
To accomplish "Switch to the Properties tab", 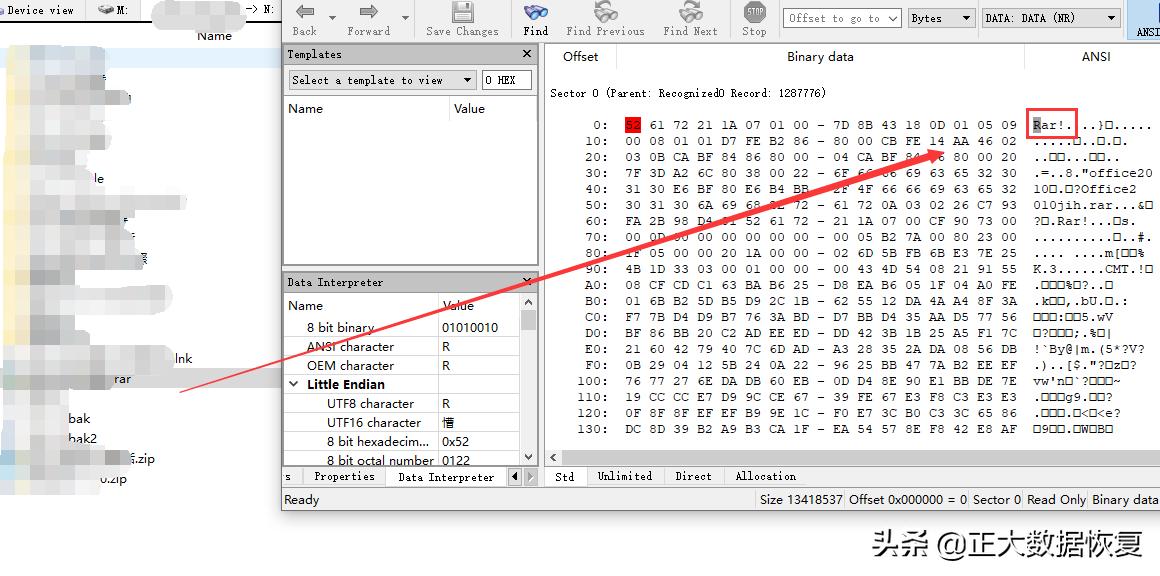I will (x=344, y=477).
